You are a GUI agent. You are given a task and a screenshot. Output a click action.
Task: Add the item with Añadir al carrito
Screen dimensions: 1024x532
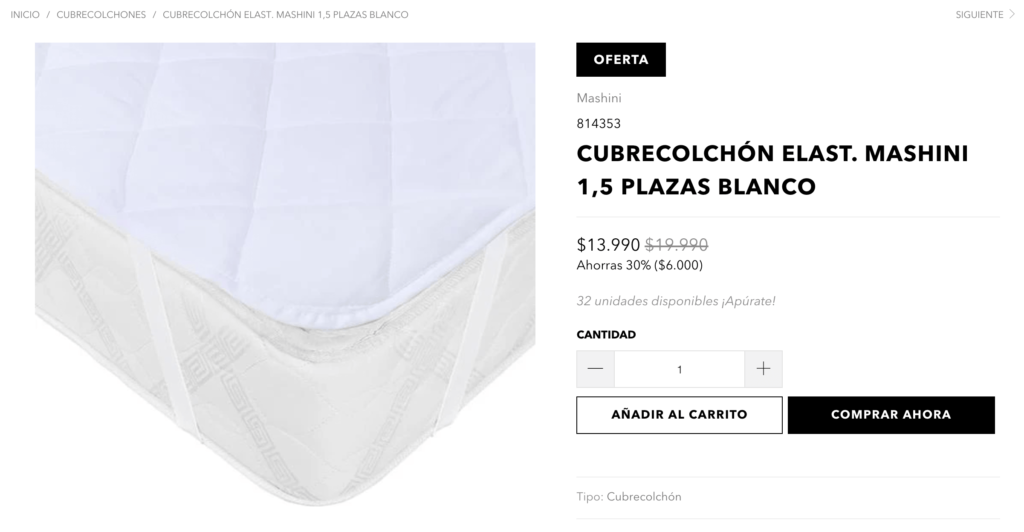679,415
